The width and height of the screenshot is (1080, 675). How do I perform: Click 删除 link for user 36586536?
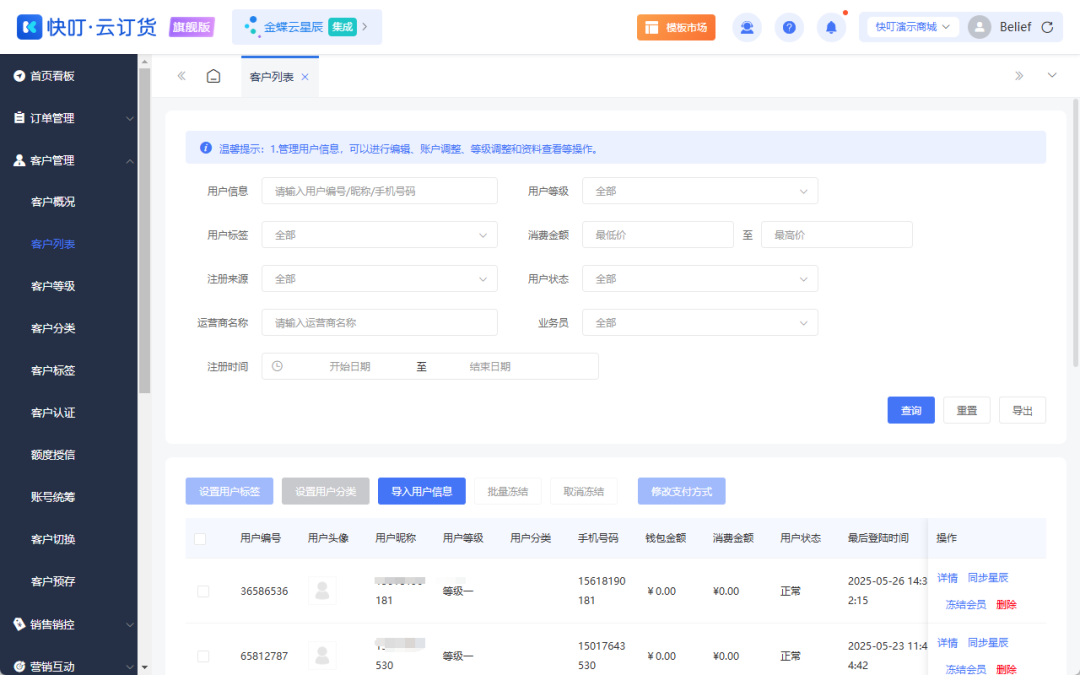(1005, 604)
